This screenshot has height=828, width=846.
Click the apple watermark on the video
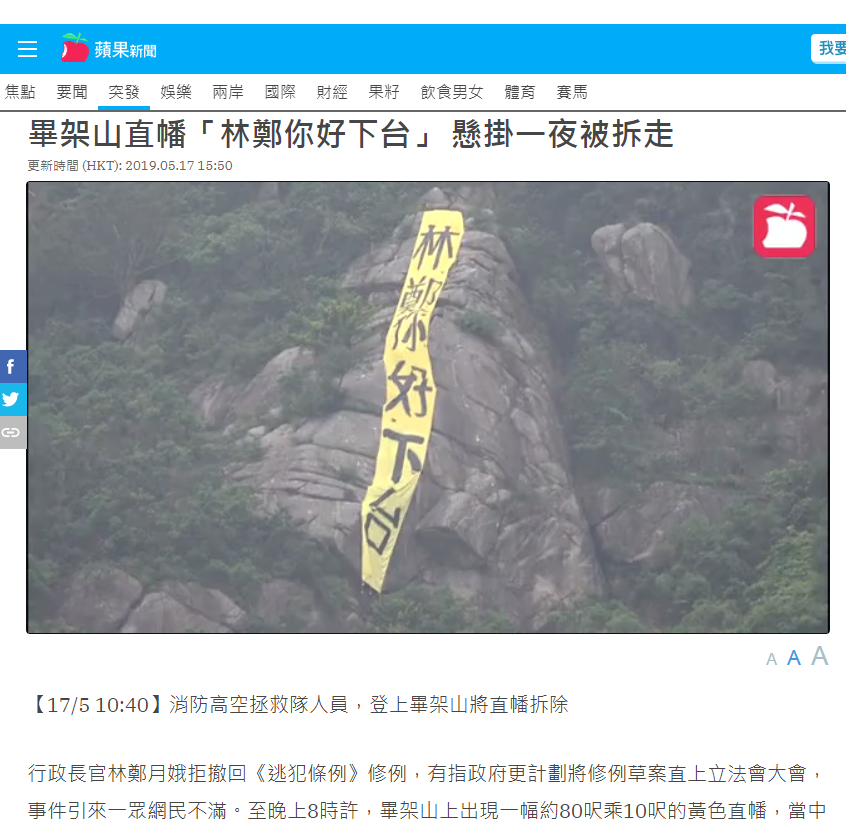[784, 227]
